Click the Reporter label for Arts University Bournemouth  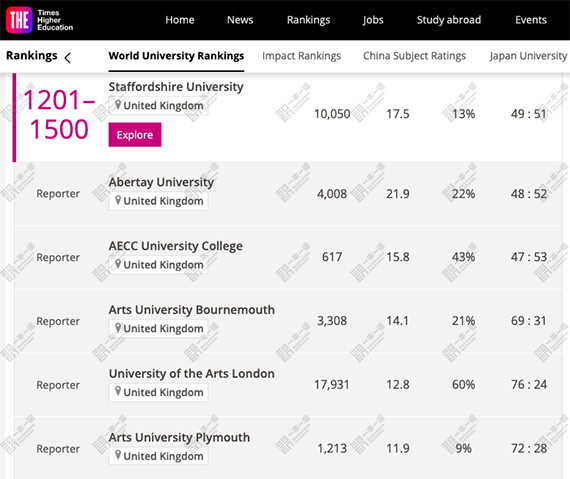tap(58, 321)
